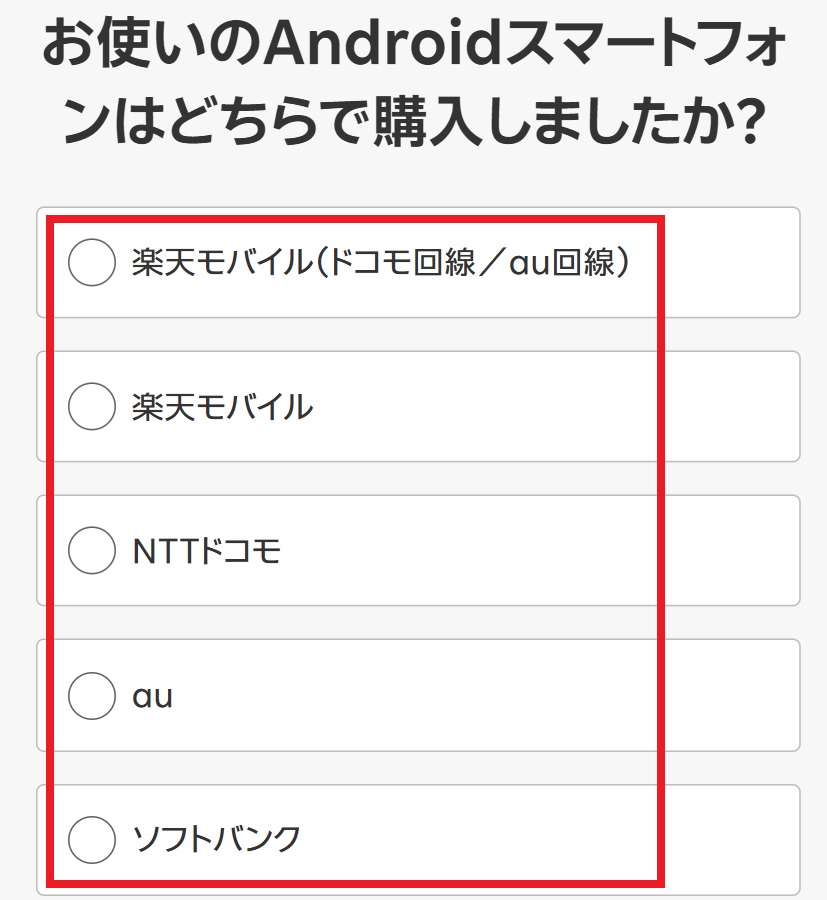Select the NTTドコモ radio button

click(92, 551)
